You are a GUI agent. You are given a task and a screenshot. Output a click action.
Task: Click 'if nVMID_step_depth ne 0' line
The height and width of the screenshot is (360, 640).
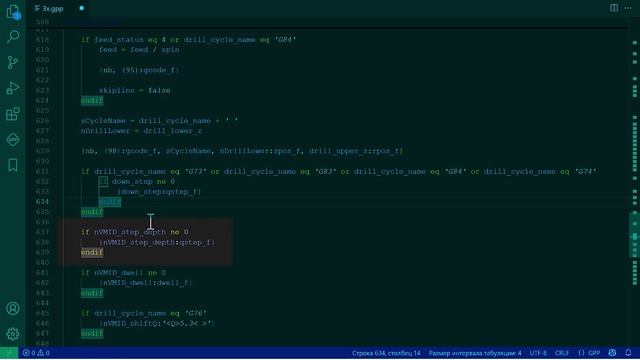click(135, 232)
